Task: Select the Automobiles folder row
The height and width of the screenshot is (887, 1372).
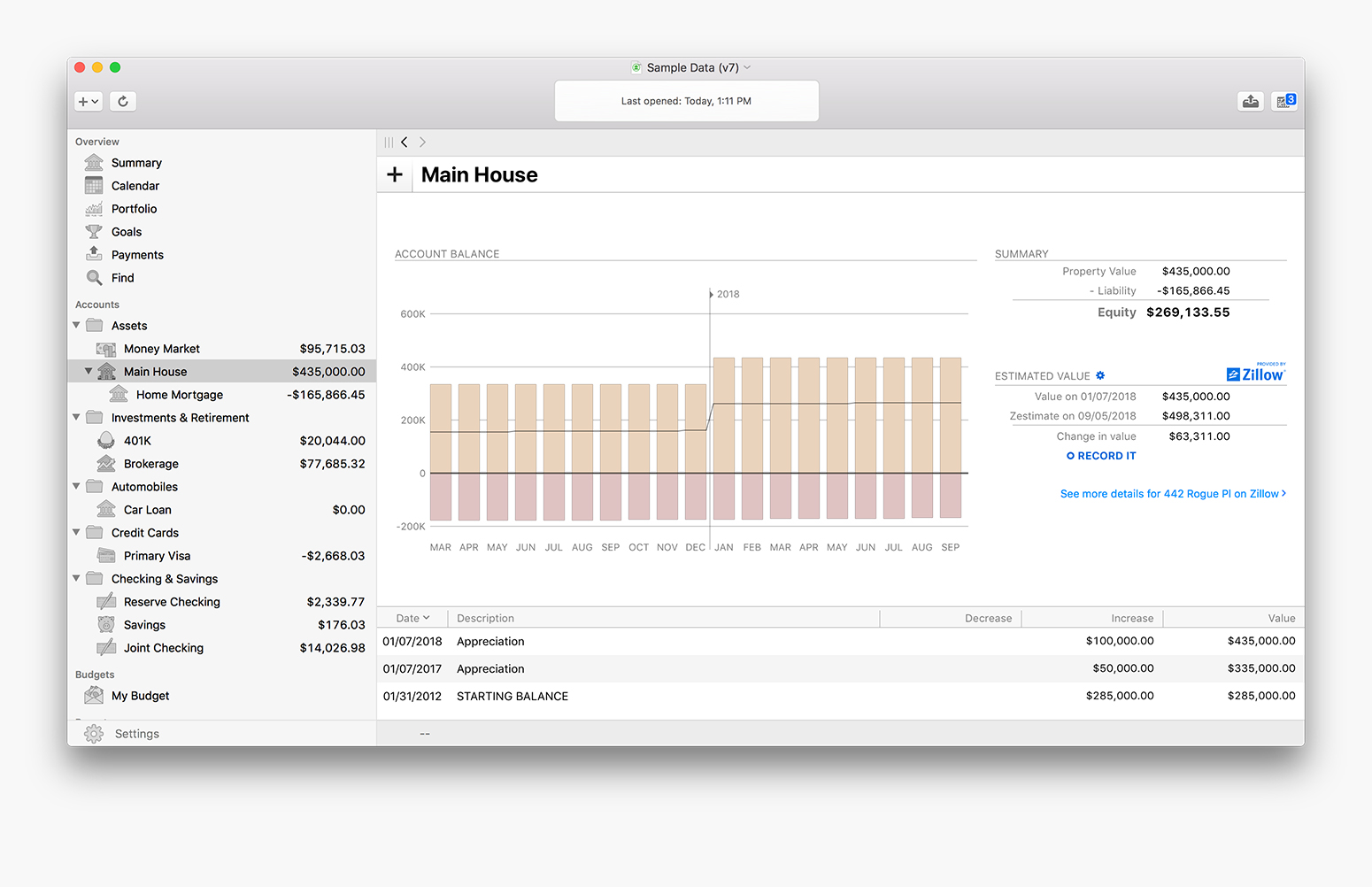Action: (x=222, y=487)
